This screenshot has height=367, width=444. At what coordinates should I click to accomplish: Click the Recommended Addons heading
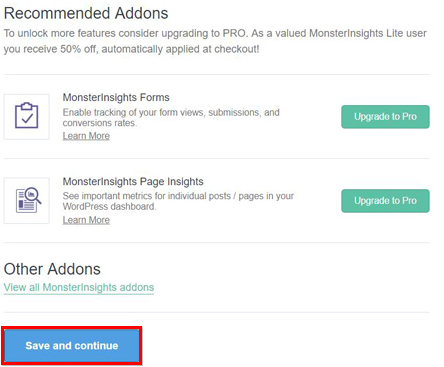(86, 13)
